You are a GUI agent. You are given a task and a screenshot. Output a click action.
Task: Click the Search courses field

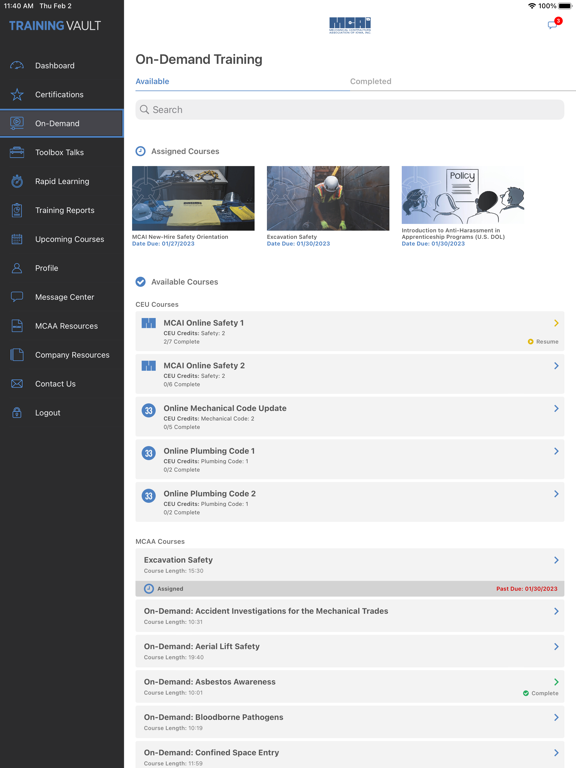(x=350, y=110)
